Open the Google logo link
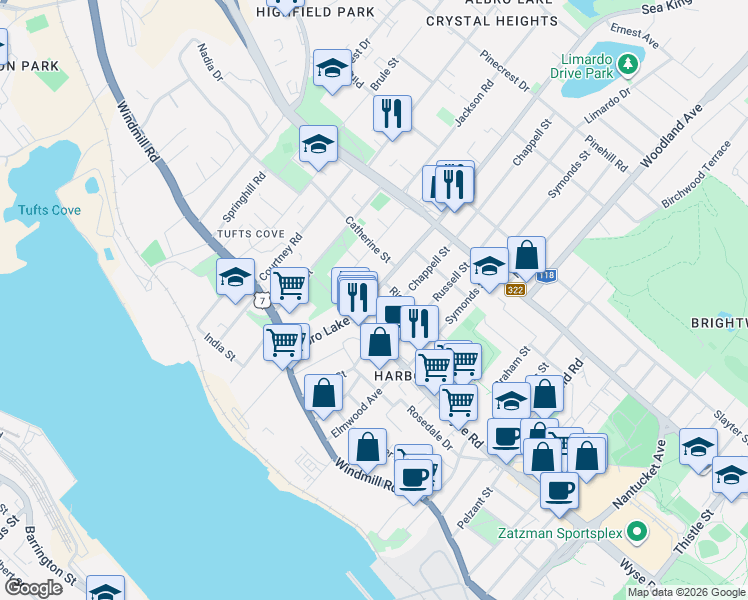The image size is (748, 600). pyautogui.click(x=34, y=588)
